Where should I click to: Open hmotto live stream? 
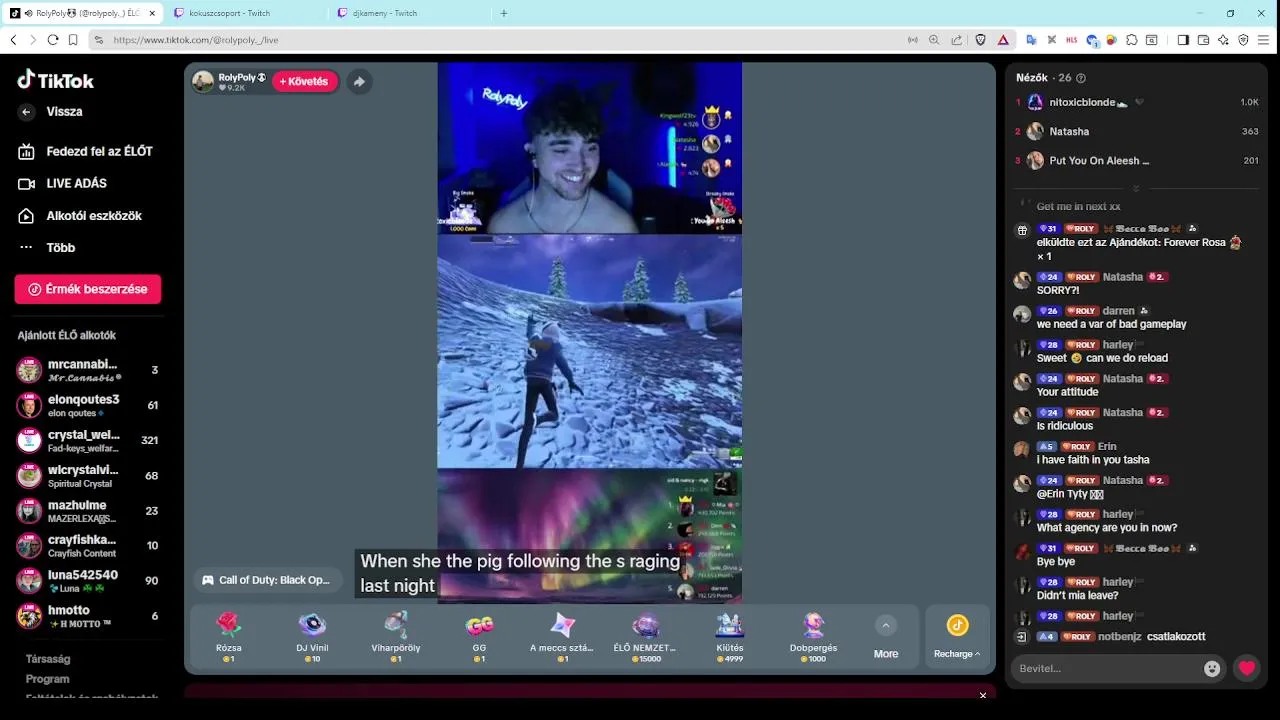(88, 615)
